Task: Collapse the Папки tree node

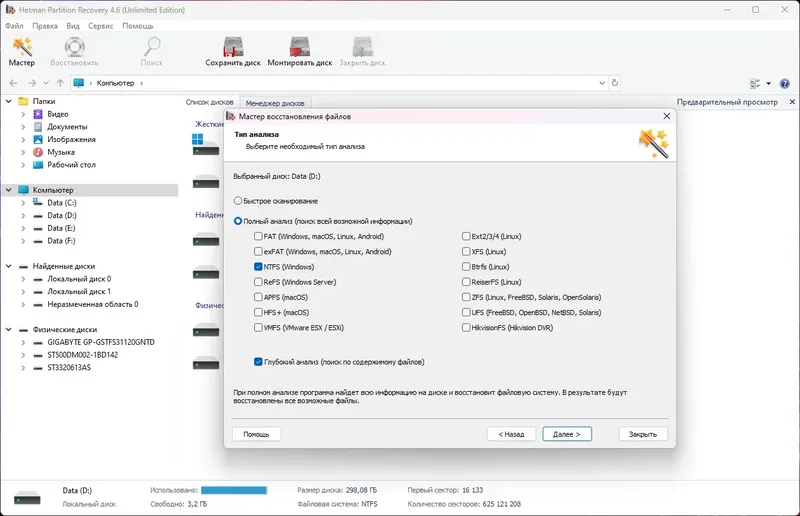Action: point(9,101)
